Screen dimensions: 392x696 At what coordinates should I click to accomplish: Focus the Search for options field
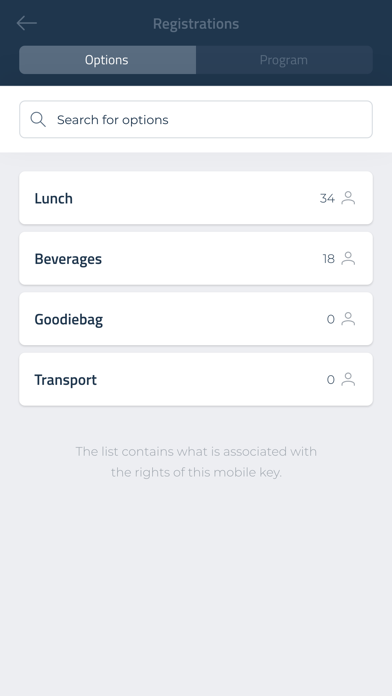pos(196,119)
